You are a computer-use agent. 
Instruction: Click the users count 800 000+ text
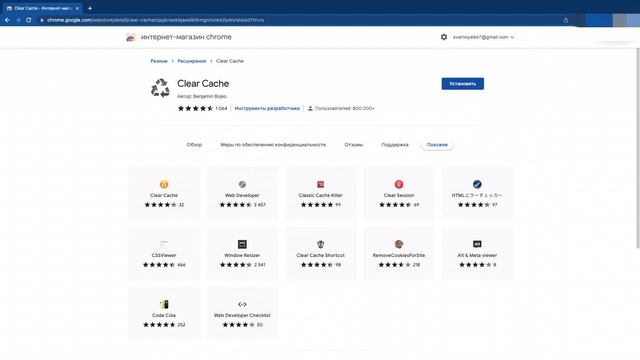pos(344,109)
